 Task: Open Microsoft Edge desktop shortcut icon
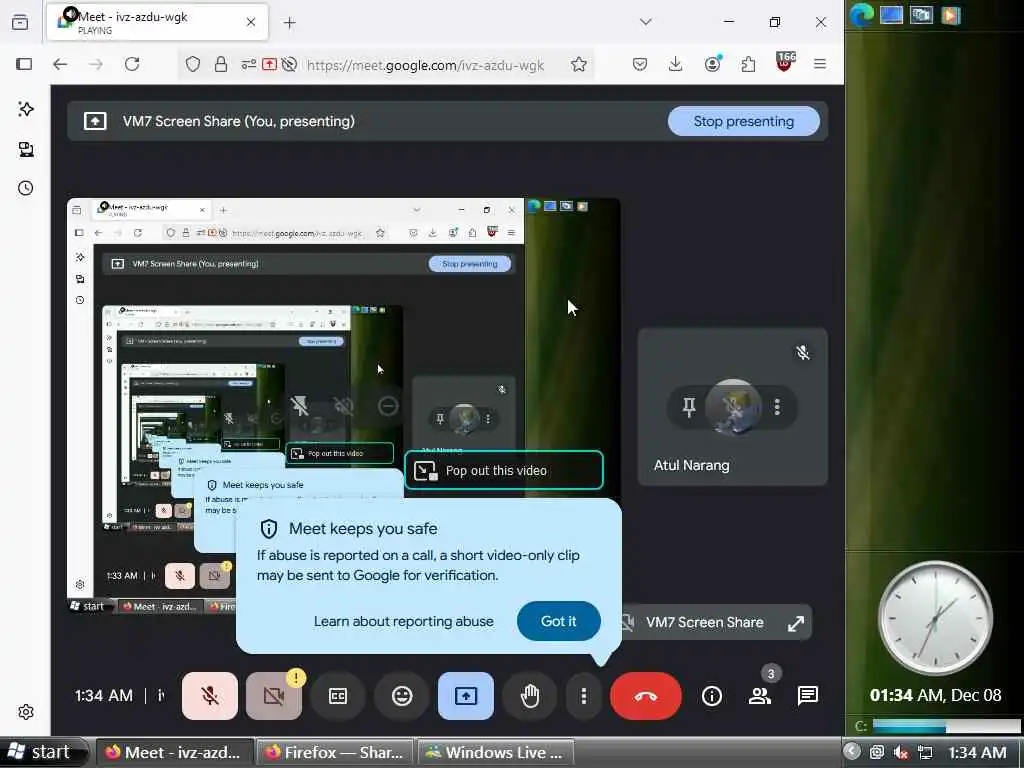[x=862, y=14]
